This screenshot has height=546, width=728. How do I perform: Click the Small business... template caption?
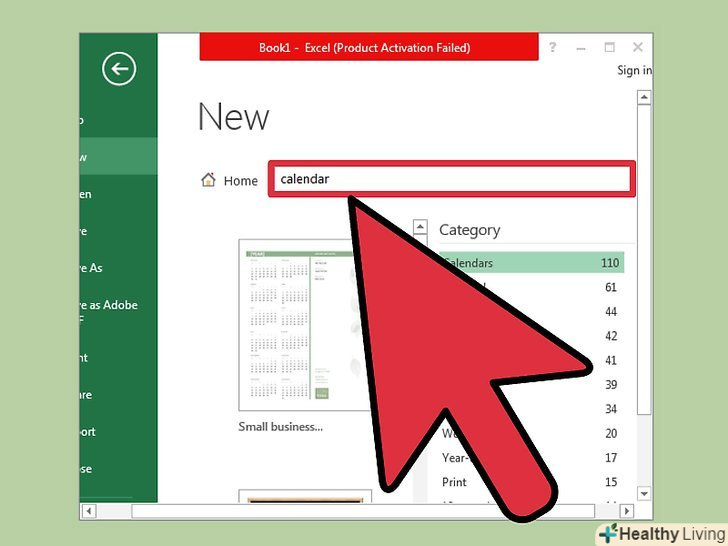click(x=280, y=427)
